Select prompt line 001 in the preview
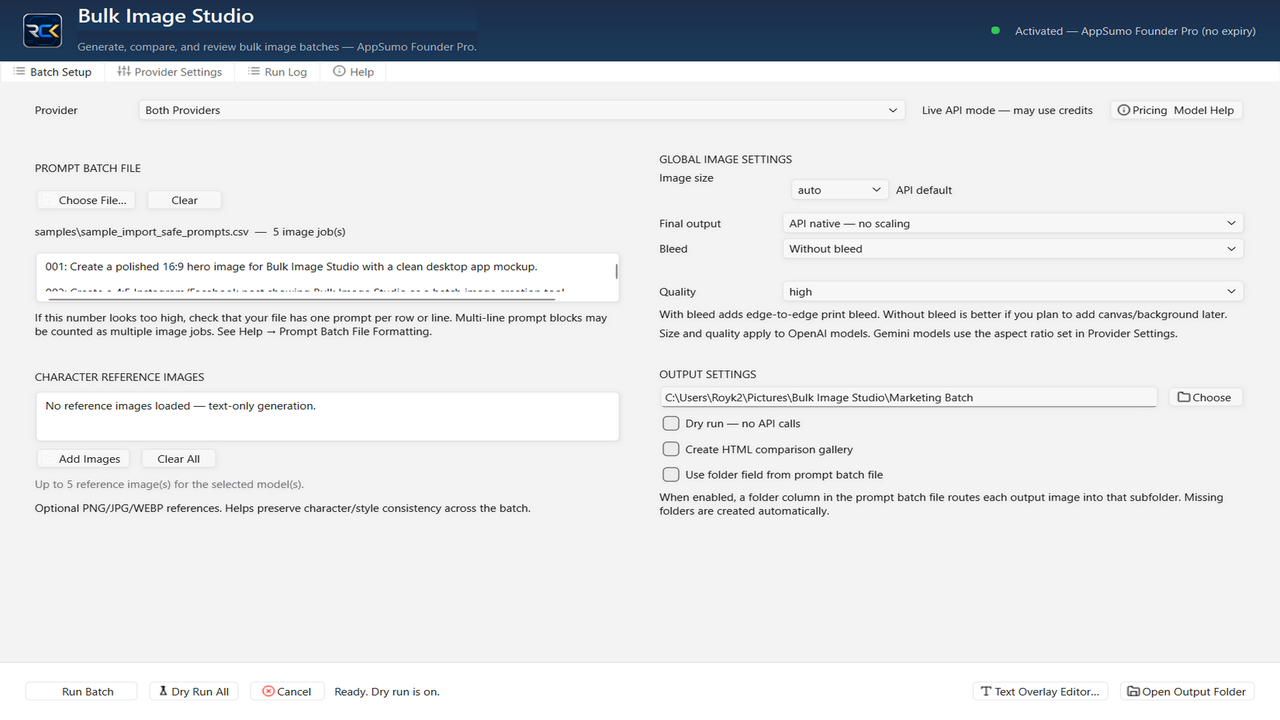Screen dimensions: 1280x720 point(292,267)
